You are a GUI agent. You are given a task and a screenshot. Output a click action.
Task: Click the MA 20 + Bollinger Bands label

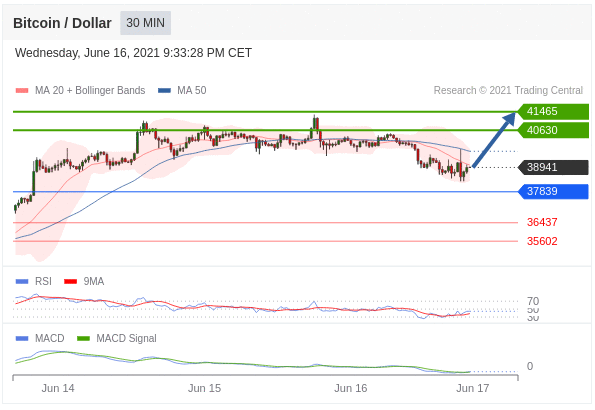click(90, 90)
